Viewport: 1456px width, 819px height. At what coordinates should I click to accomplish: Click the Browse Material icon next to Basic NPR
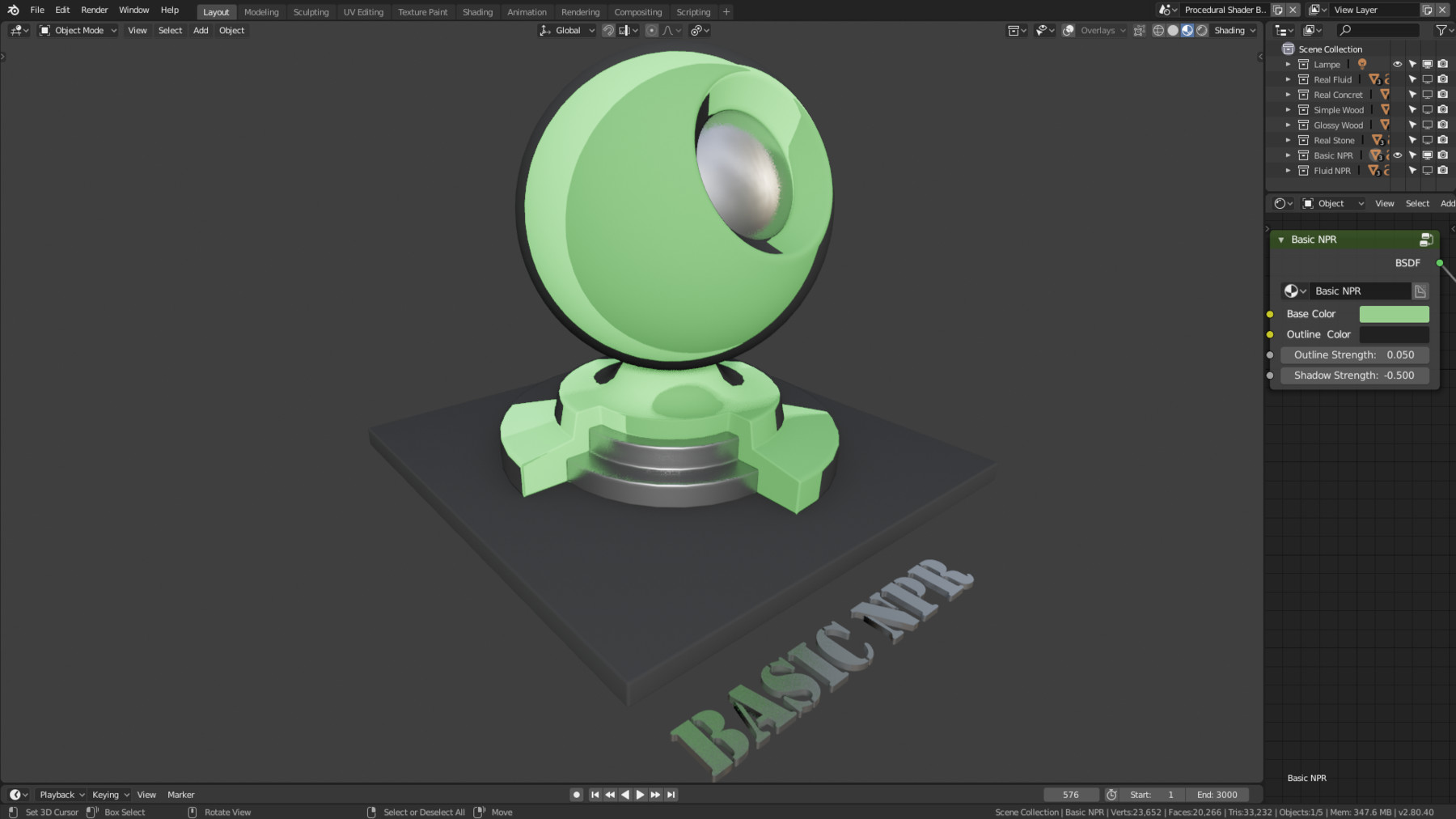[x=1295, y=291]
